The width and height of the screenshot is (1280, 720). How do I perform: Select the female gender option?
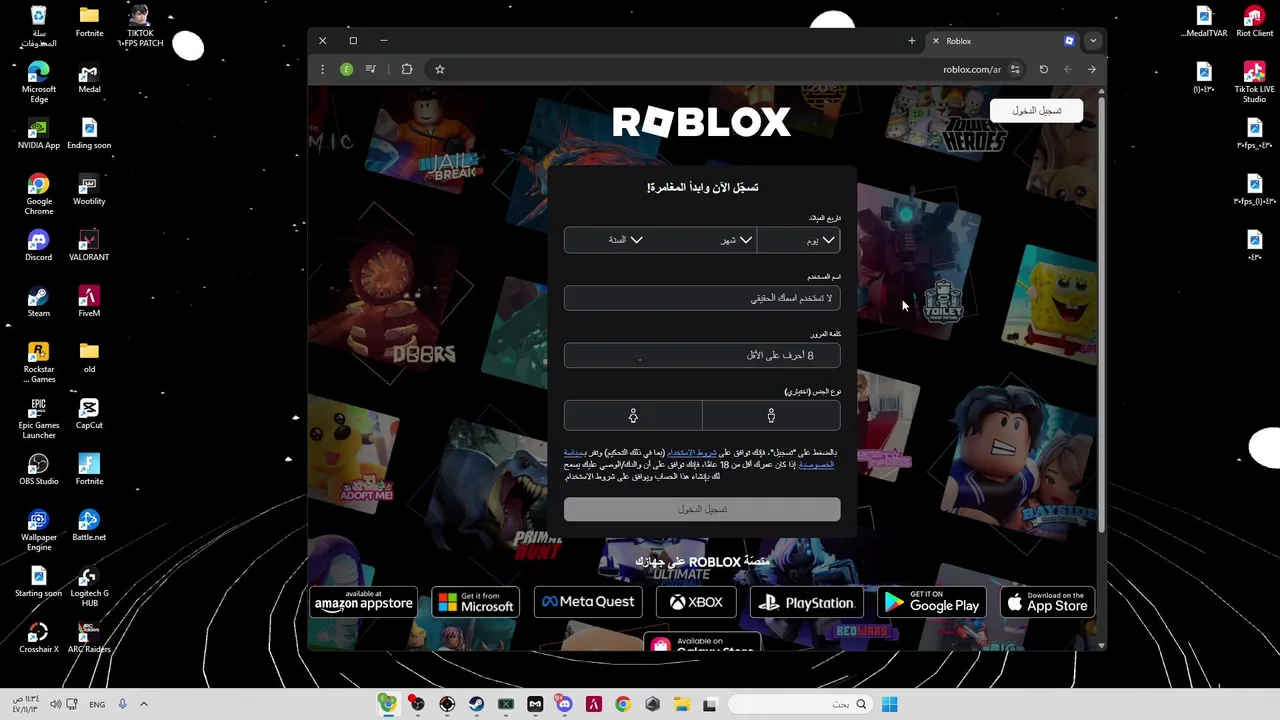[633, 415]
